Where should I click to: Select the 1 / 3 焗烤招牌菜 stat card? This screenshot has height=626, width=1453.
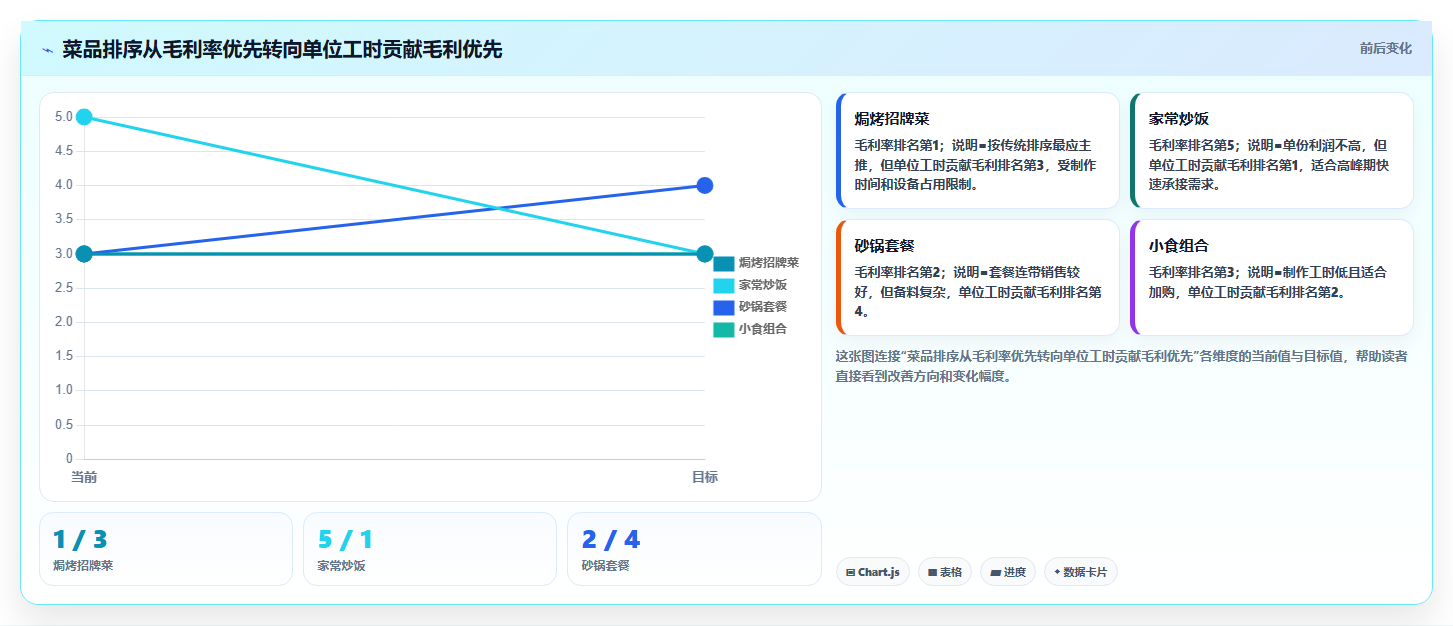(166, 549)
